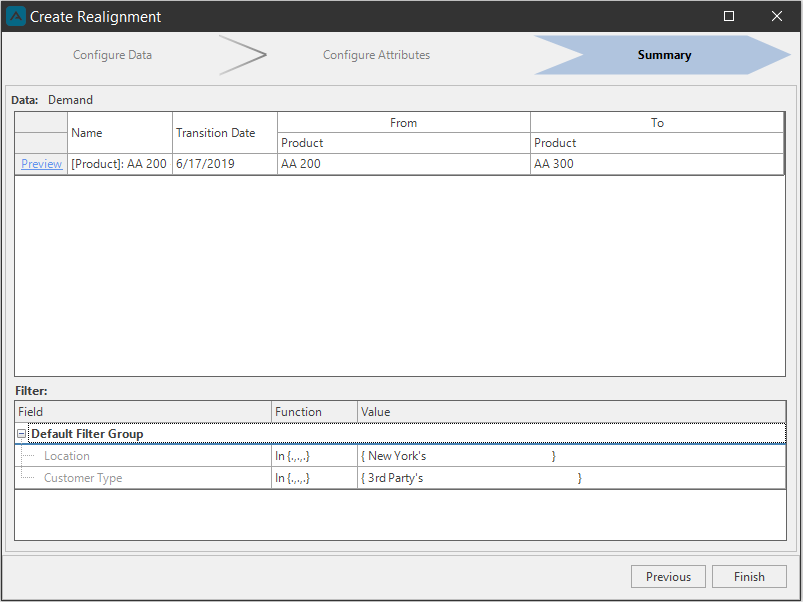Click the Function column header in Filter
The height and width of the screenshot is (602, 803).
pyautogui.click(x=314, y=412)
